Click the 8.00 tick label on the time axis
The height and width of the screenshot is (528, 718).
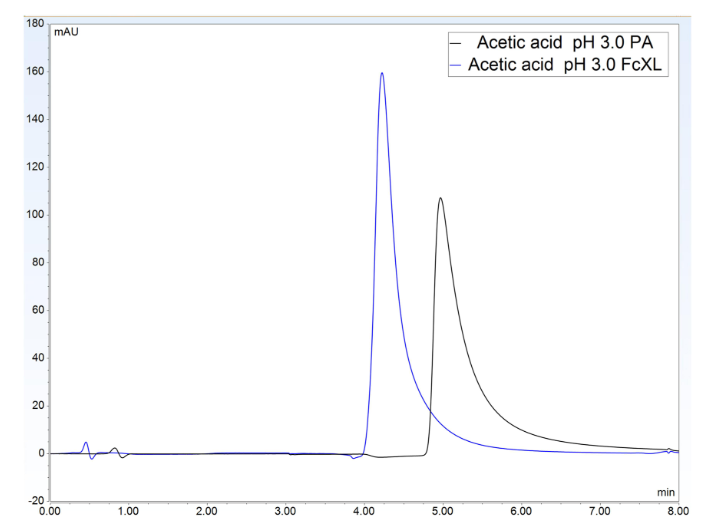677,510
